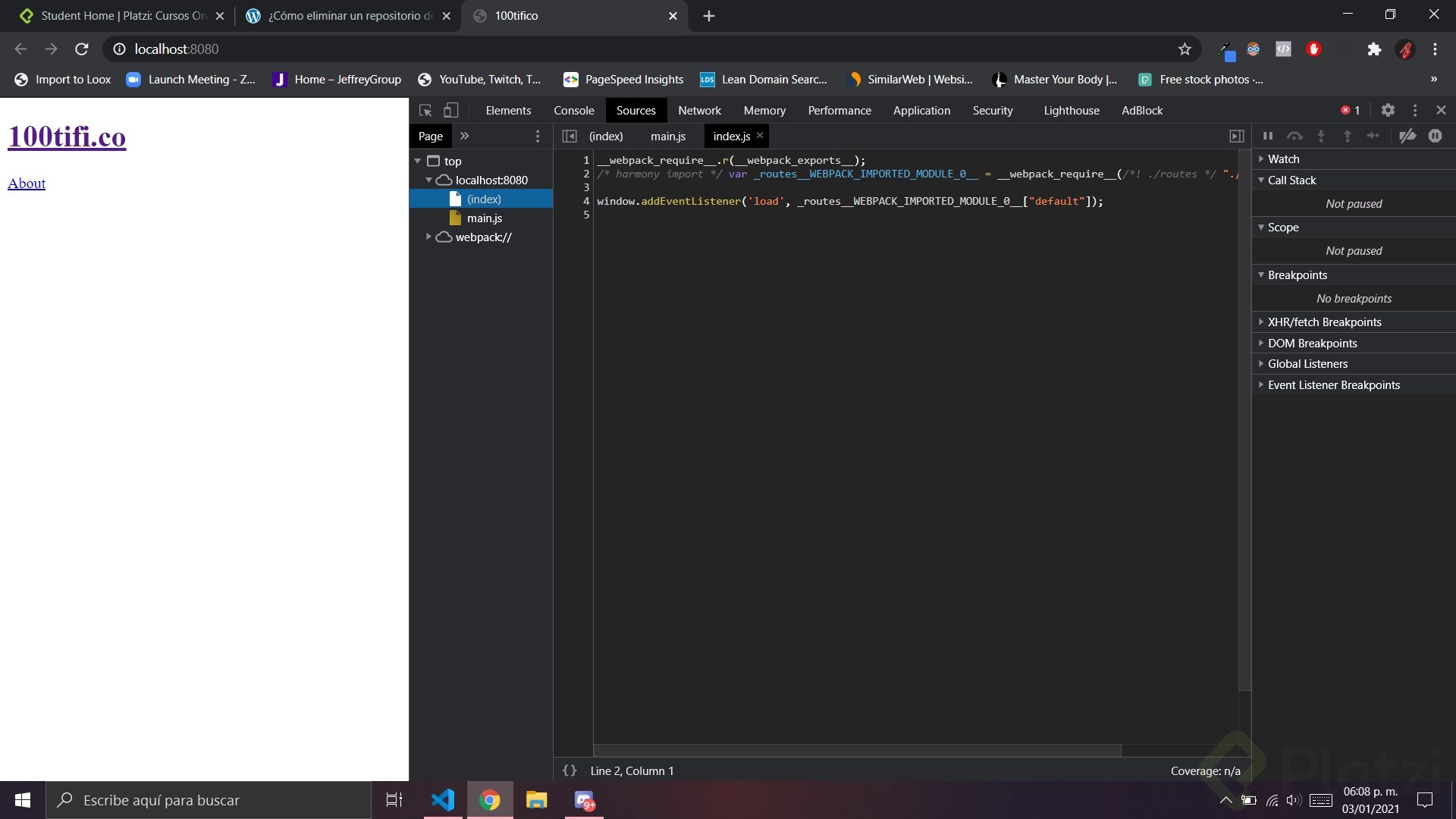Open PageSpeed Insights bookmark
The image size is (1456, 819).
623,80
